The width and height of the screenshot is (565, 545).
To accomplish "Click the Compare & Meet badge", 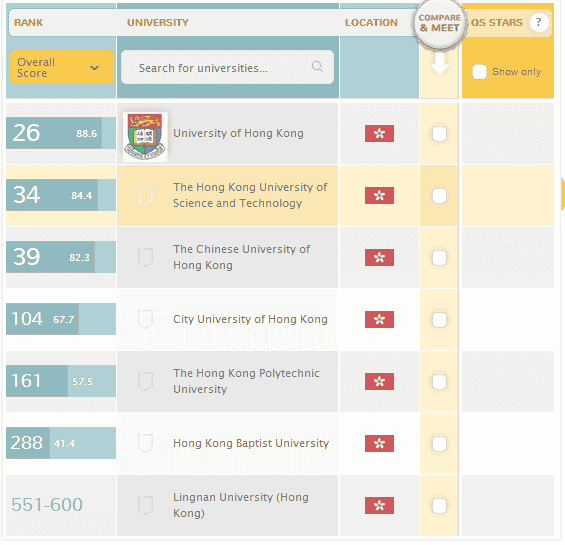I will (x=439, y=23).
